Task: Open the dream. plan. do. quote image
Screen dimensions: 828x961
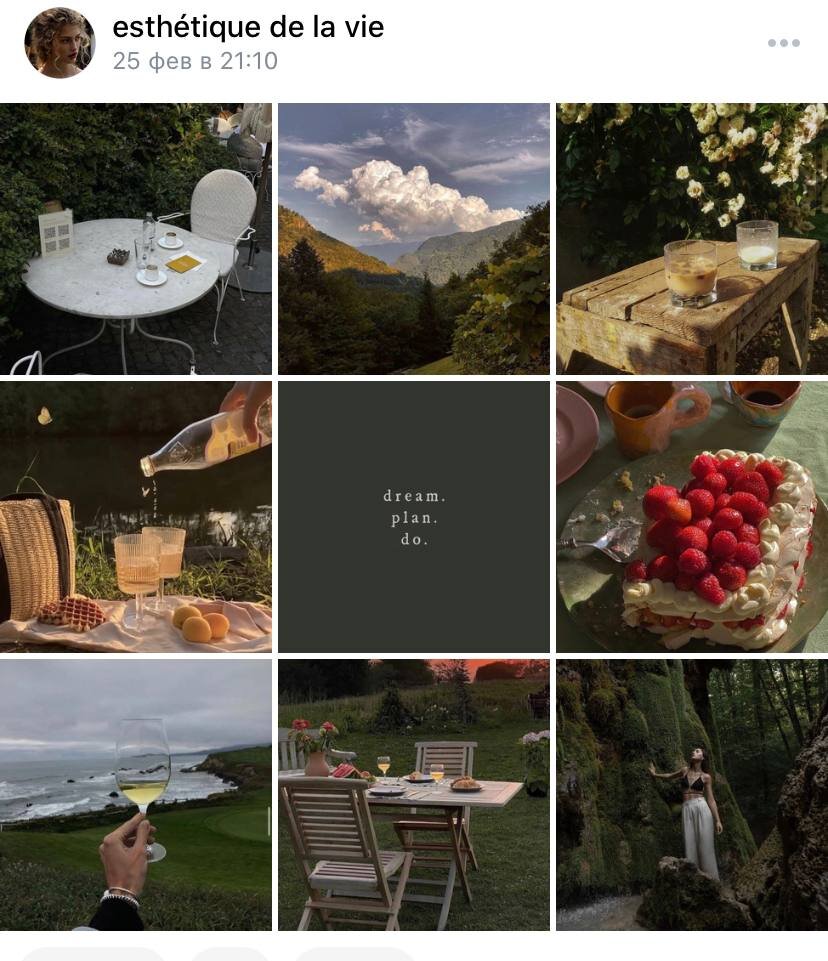Action: pos(414,517)
